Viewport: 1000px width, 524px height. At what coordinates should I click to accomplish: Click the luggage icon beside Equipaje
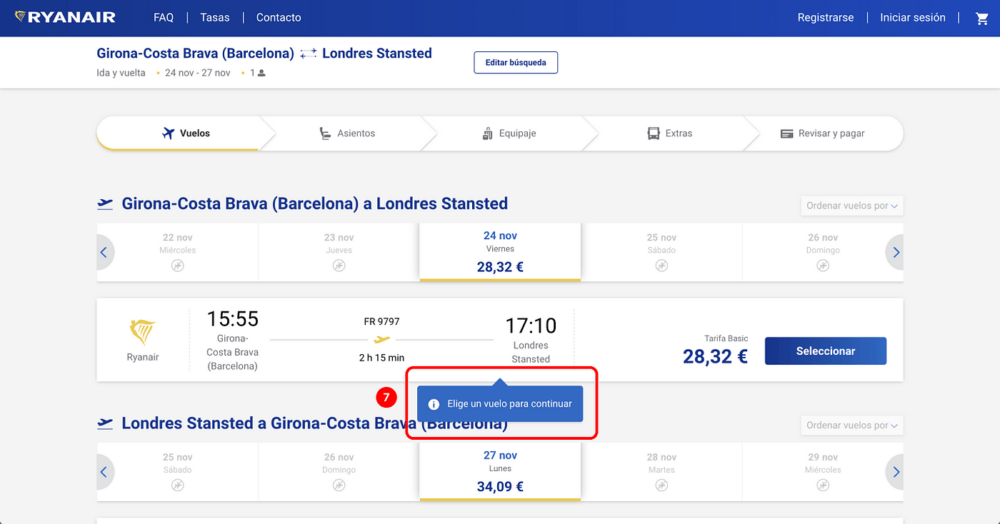pyautogui.click(x=487, y=133)
